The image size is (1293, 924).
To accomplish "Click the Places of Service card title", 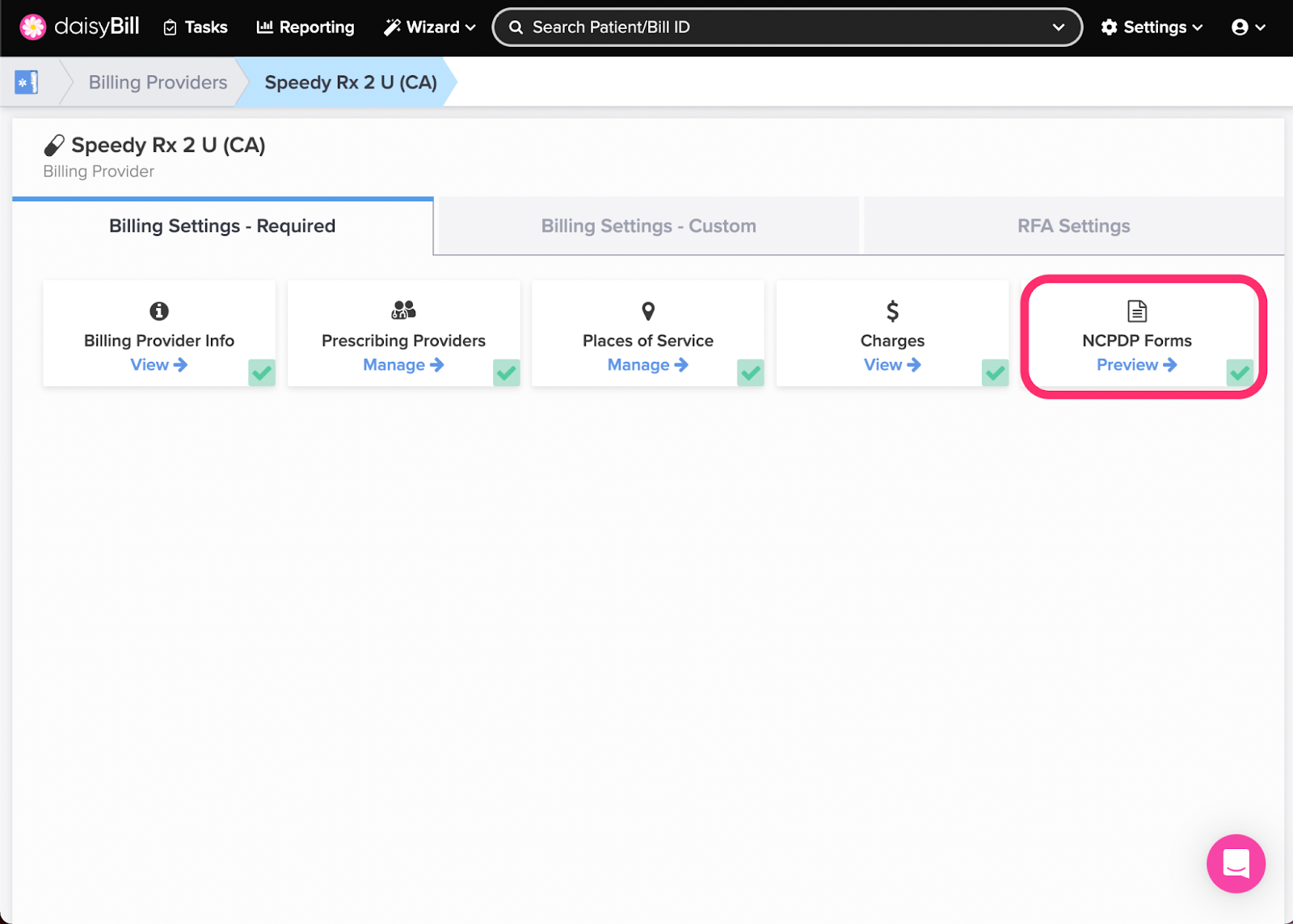I will pyautogui.click(x=648, y=341).
